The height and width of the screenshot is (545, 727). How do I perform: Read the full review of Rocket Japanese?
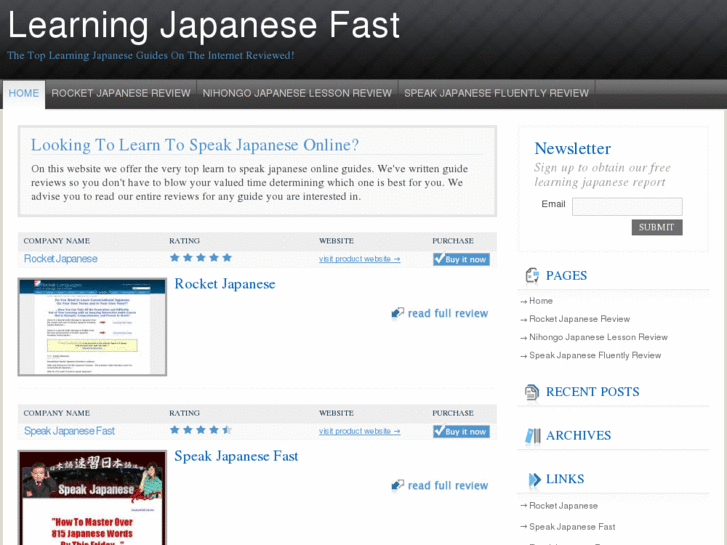pyautogui.click(x=448, y=314)
